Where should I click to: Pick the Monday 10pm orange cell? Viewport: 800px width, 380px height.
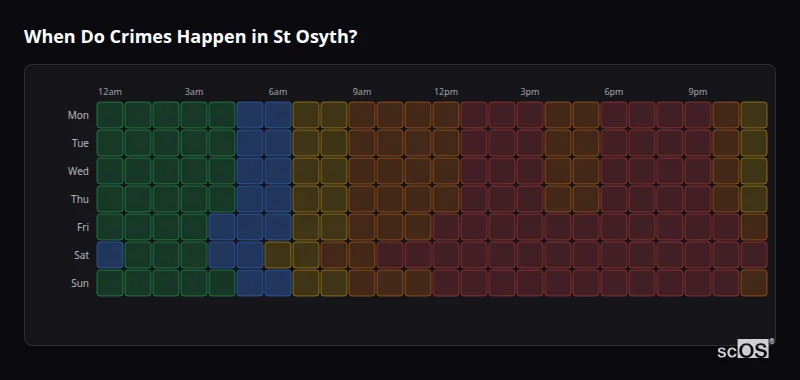tap(726, 115)
